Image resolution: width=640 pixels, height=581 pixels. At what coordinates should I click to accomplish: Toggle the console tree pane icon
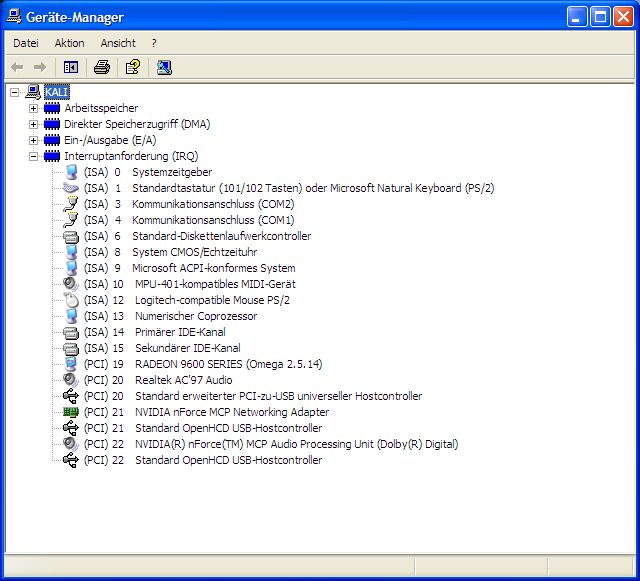71,67
